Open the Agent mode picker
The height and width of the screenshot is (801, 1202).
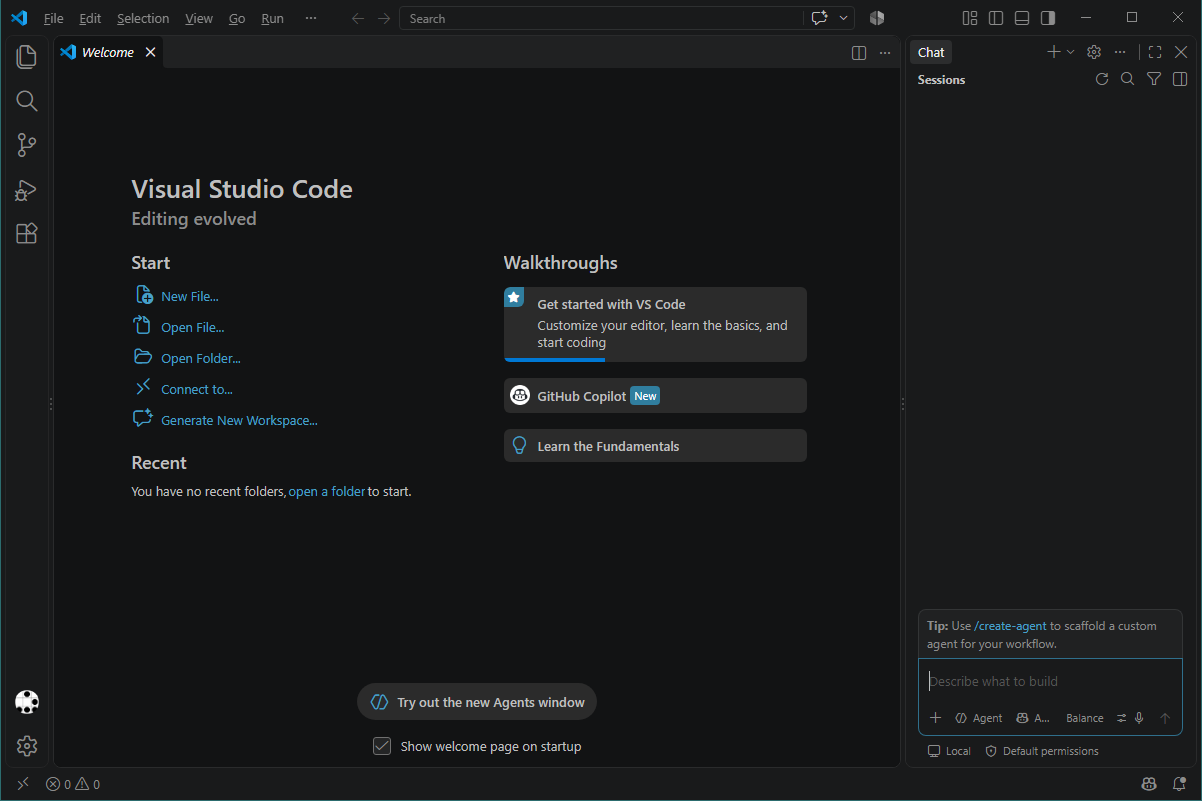[979, 718]
